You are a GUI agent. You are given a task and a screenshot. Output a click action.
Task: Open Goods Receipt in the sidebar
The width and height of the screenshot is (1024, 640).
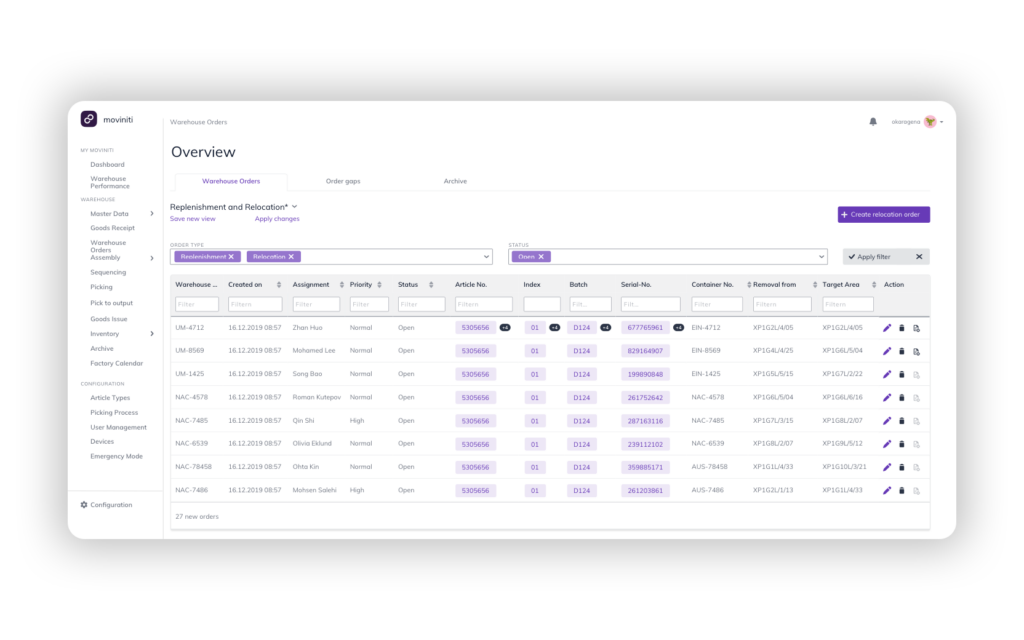112,228
